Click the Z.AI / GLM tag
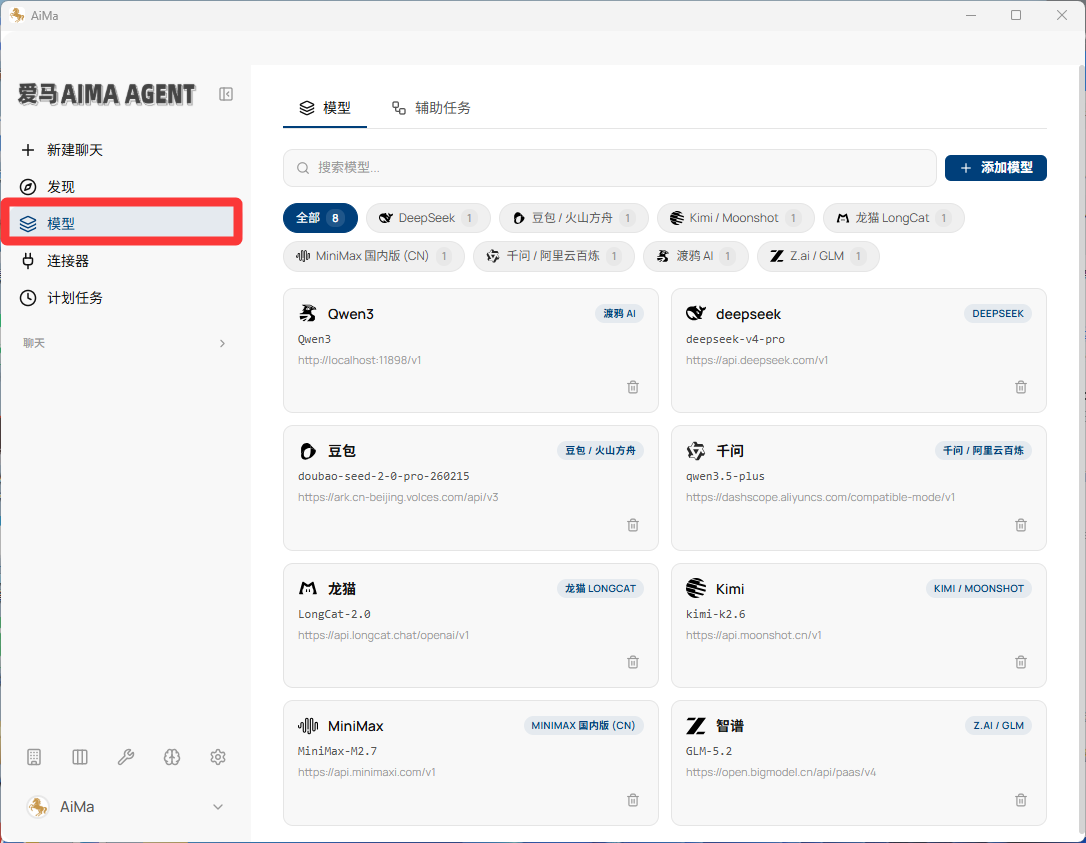Screen dimensions: 1086x843 (x=998, y=726)
